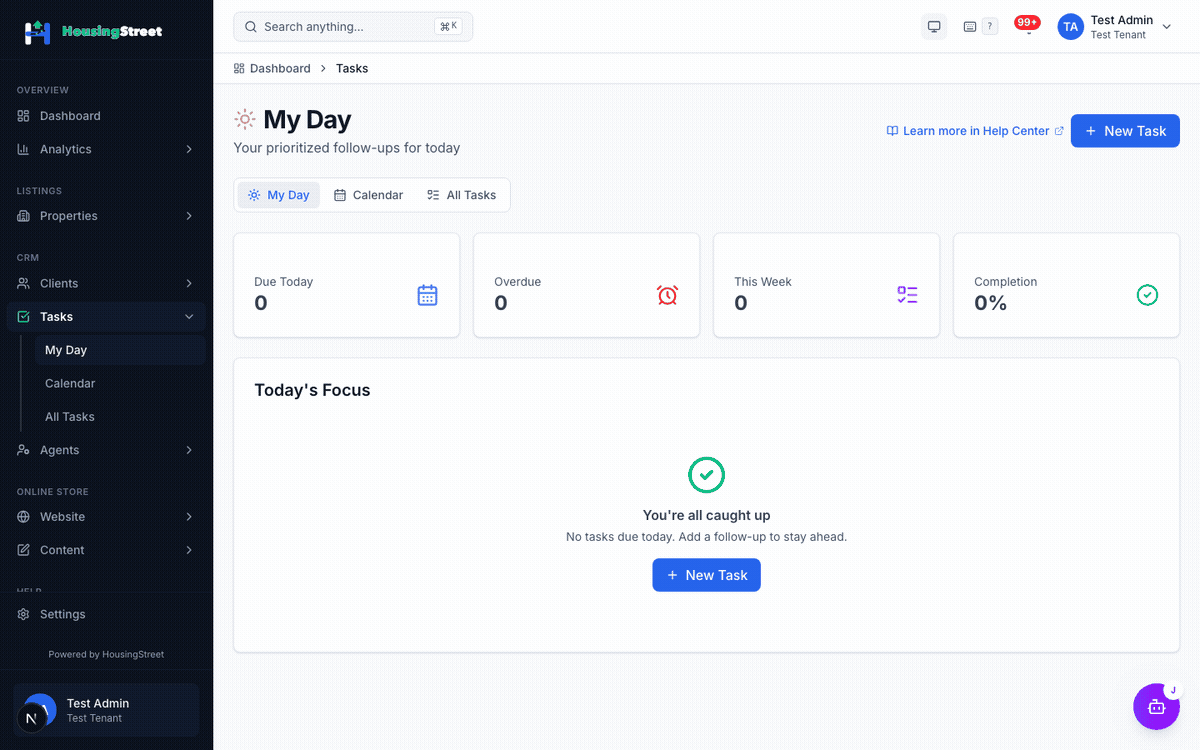Open Calendar in the sidebar submenu
The height and width of the screenshot is (750, 1200).
120,383
